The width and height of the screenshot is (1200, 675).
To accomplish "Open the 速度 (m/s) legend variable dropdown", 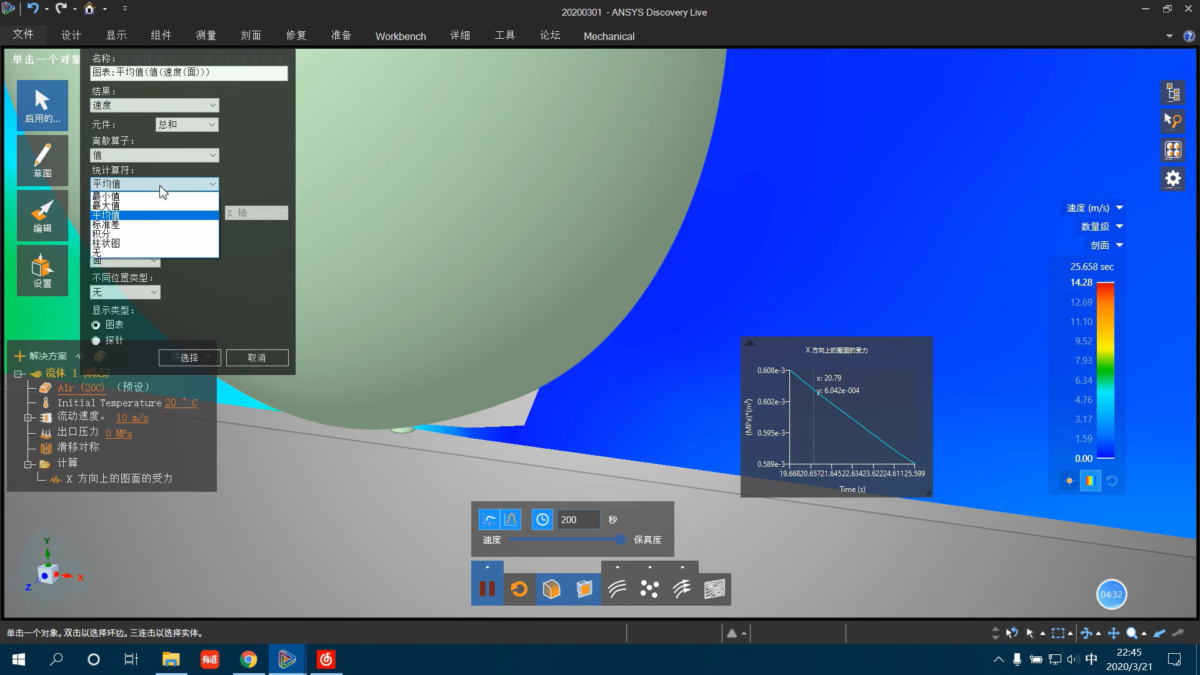I will coord(1094,208).
